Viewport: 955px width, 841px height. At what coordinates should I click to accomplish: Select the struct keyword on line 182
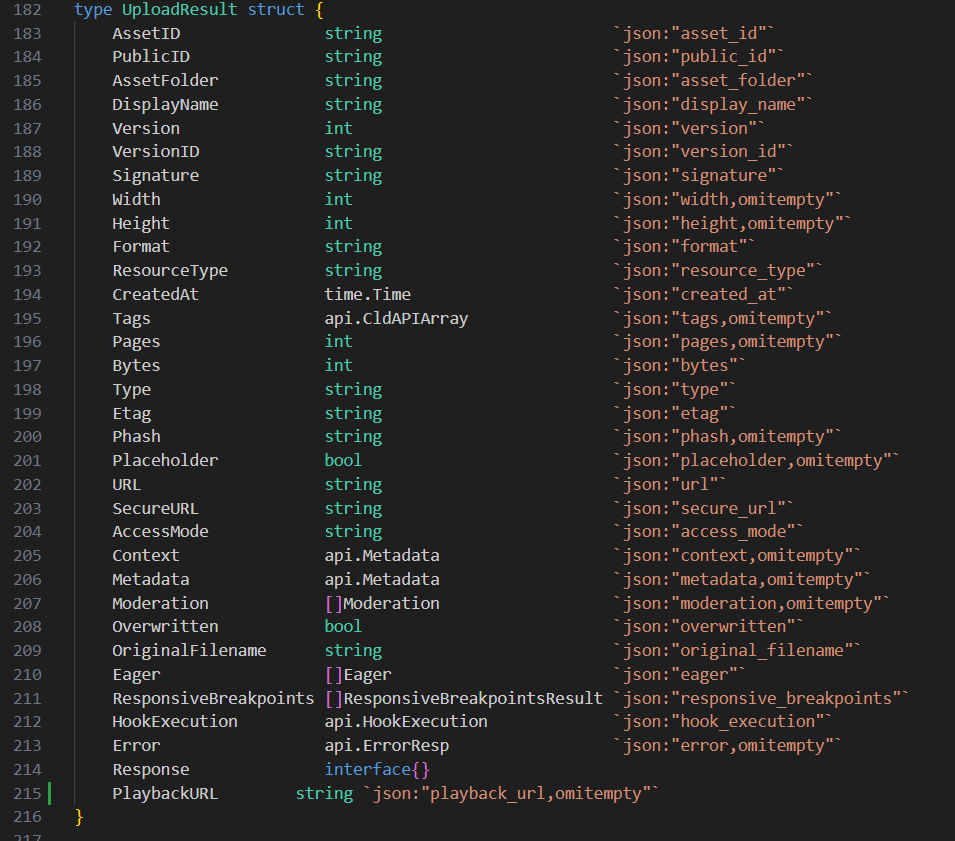click(276, 10)
